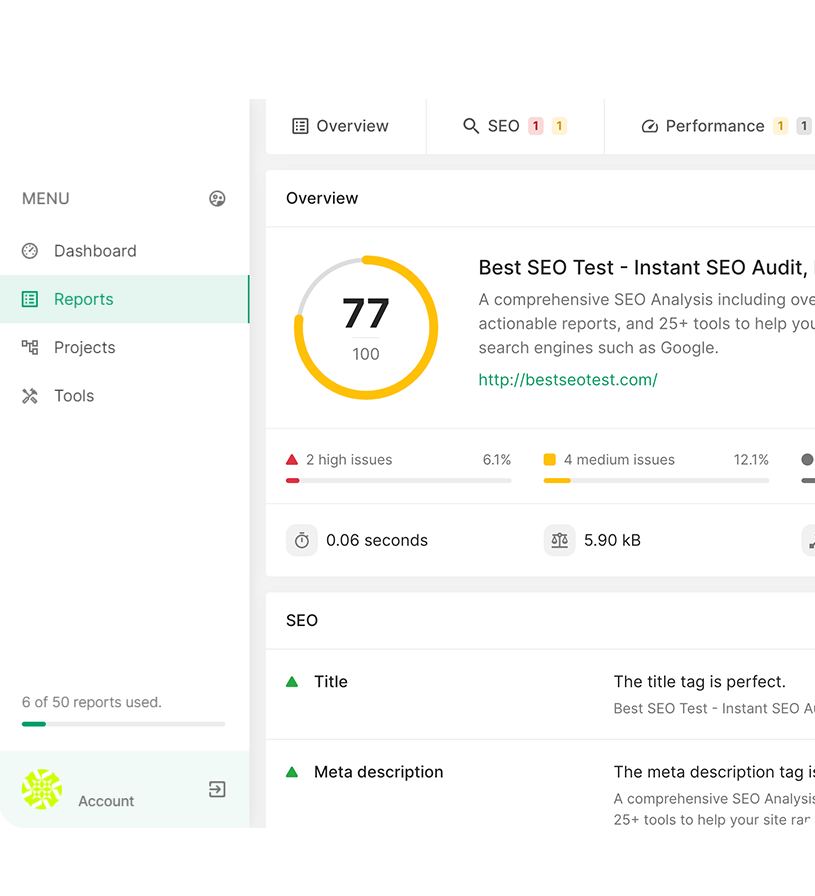Open the http://bestseotest.com/ link
815x896 pixels.
(568, 379)
